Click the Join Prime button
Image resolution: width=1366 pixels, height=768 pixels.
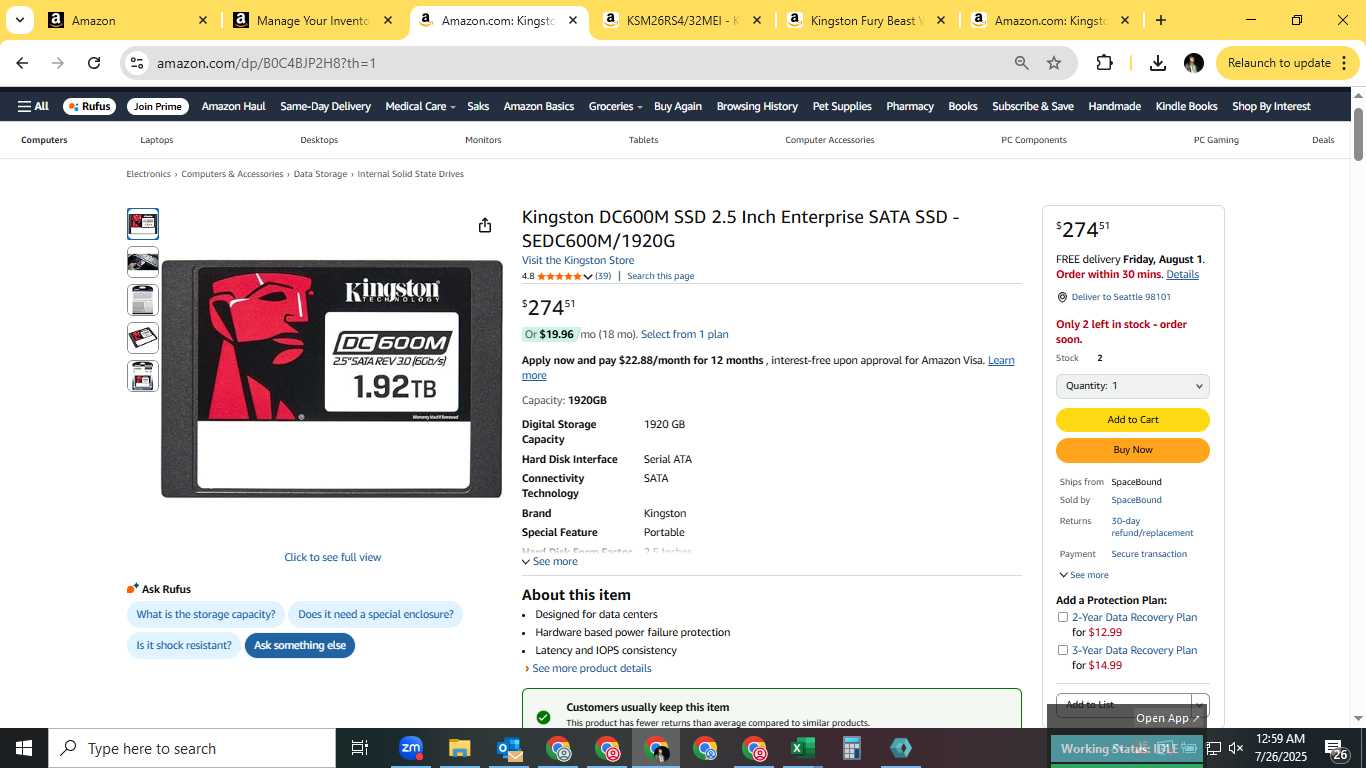pos(158,106)
